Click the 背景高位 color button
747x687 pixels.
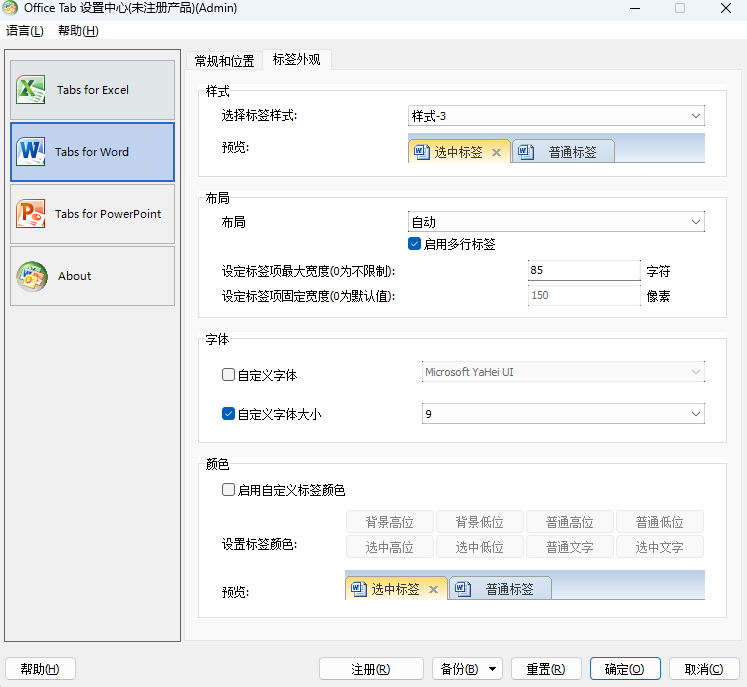click(x=389, y=522)
